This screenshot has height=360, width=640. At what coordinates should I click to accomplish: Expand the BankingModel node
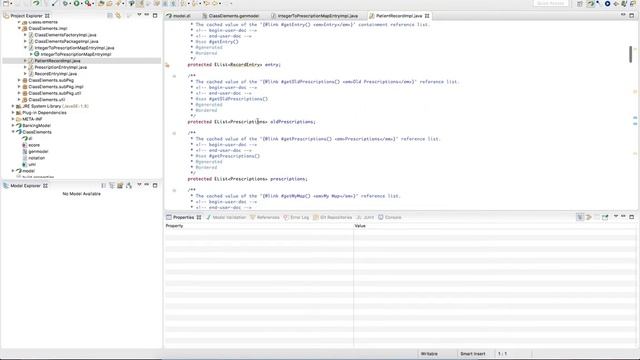point(13,126)
